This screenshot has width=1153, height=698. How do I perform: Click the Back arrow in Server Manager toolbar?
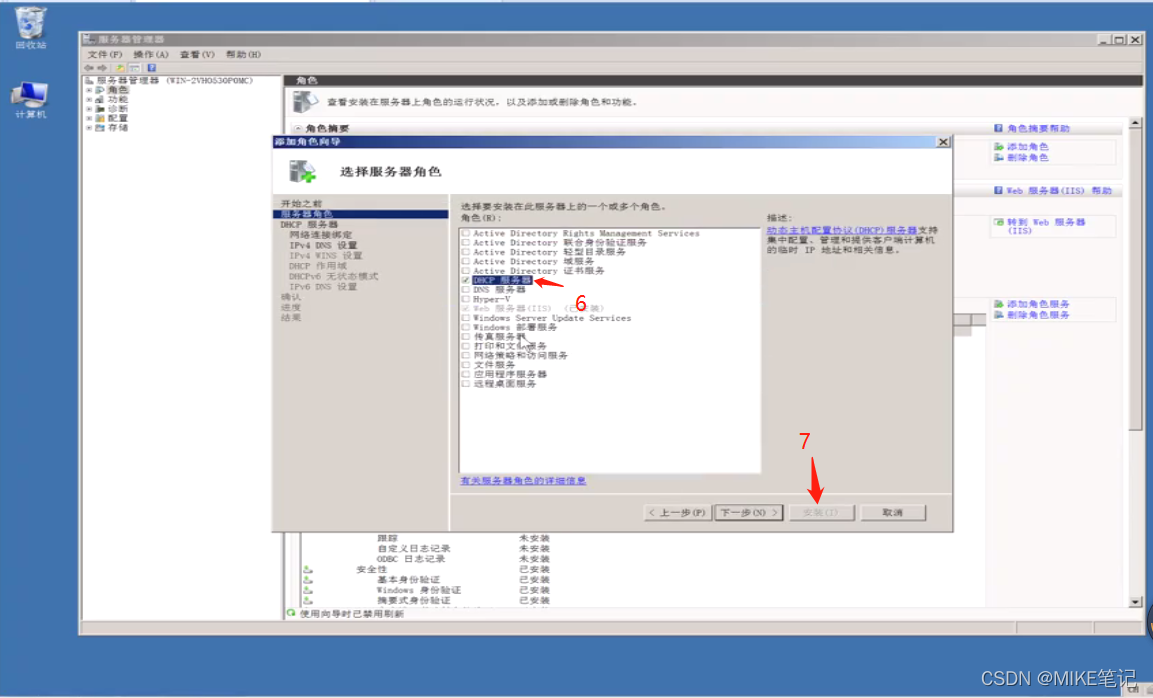89,68
